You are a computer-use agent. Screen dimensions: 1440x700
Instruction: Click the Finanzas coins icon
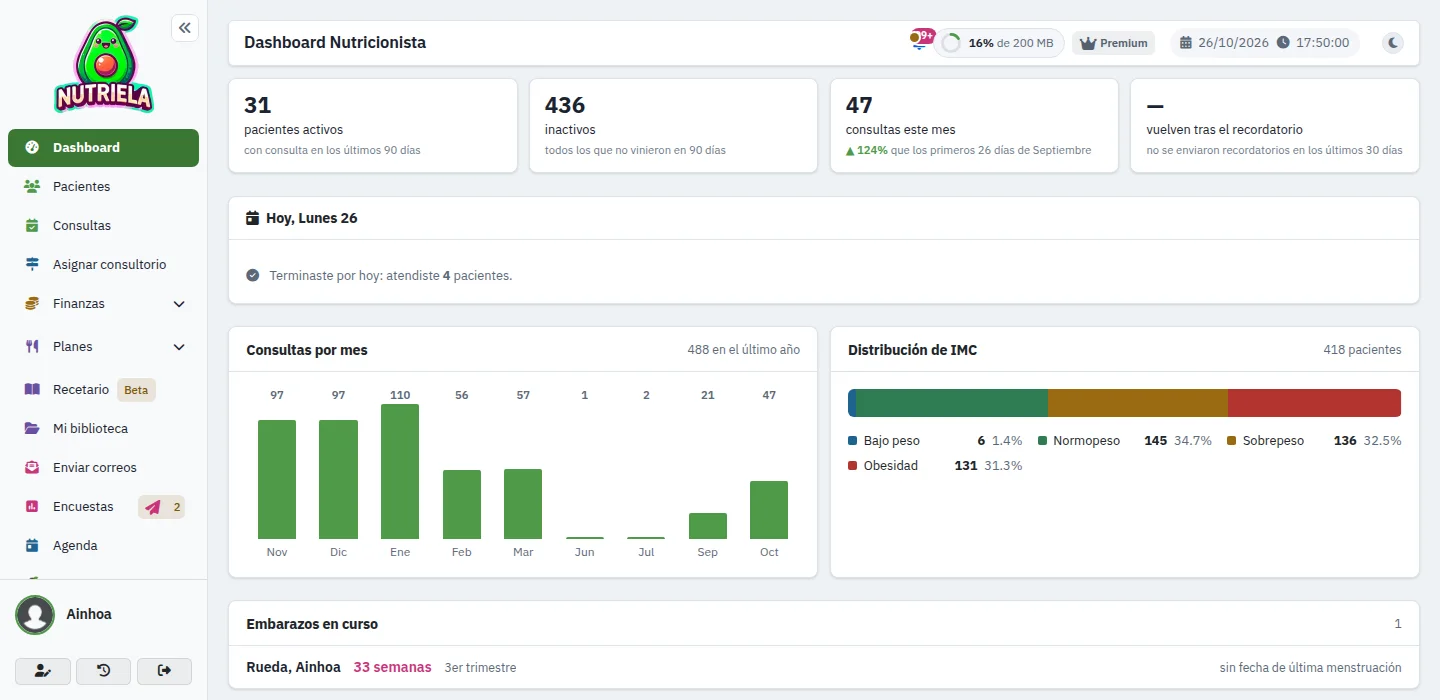(x=32, y=304)
